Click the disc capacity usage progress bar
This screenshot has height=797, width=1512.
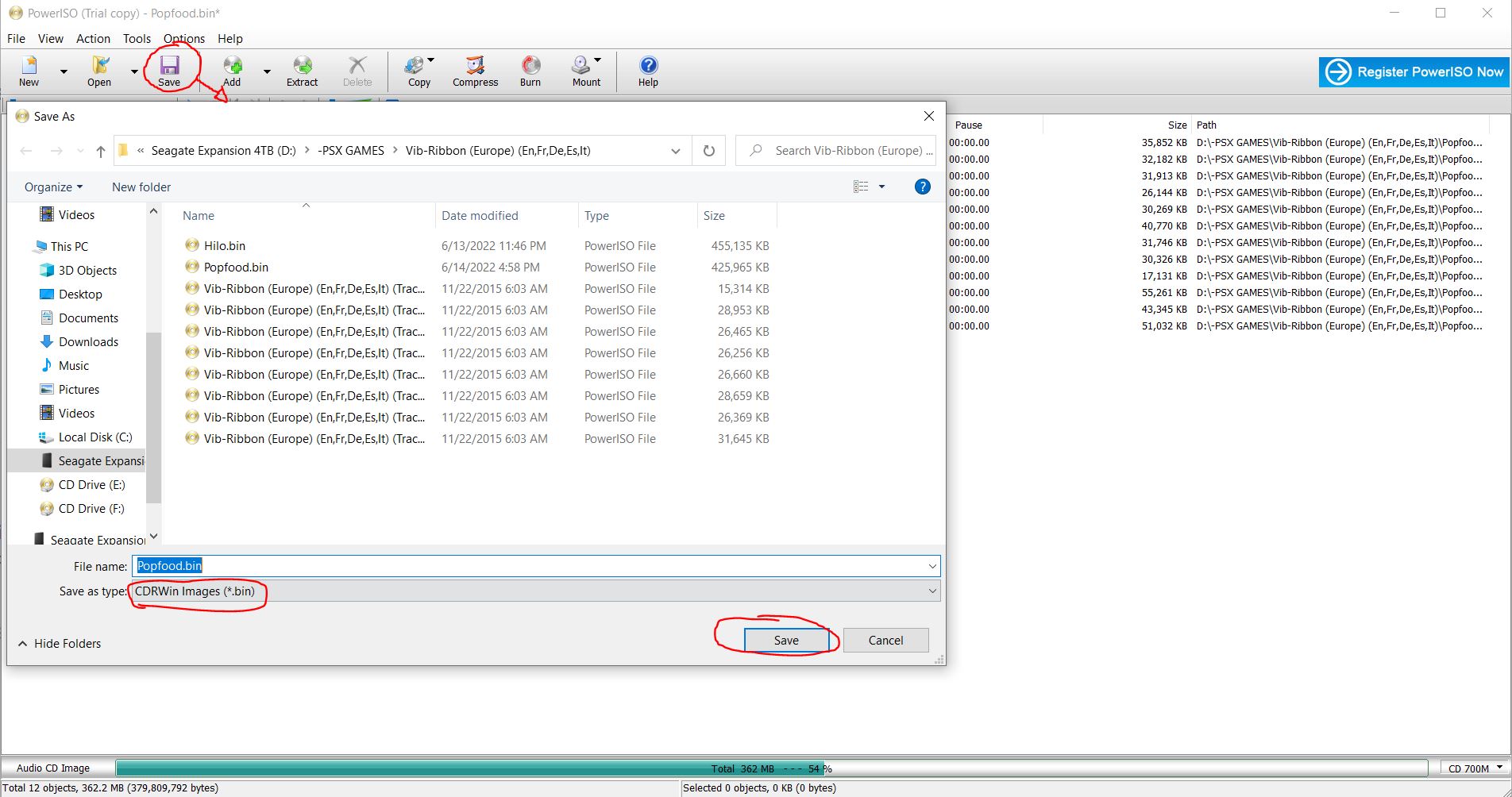coord(771,768)
